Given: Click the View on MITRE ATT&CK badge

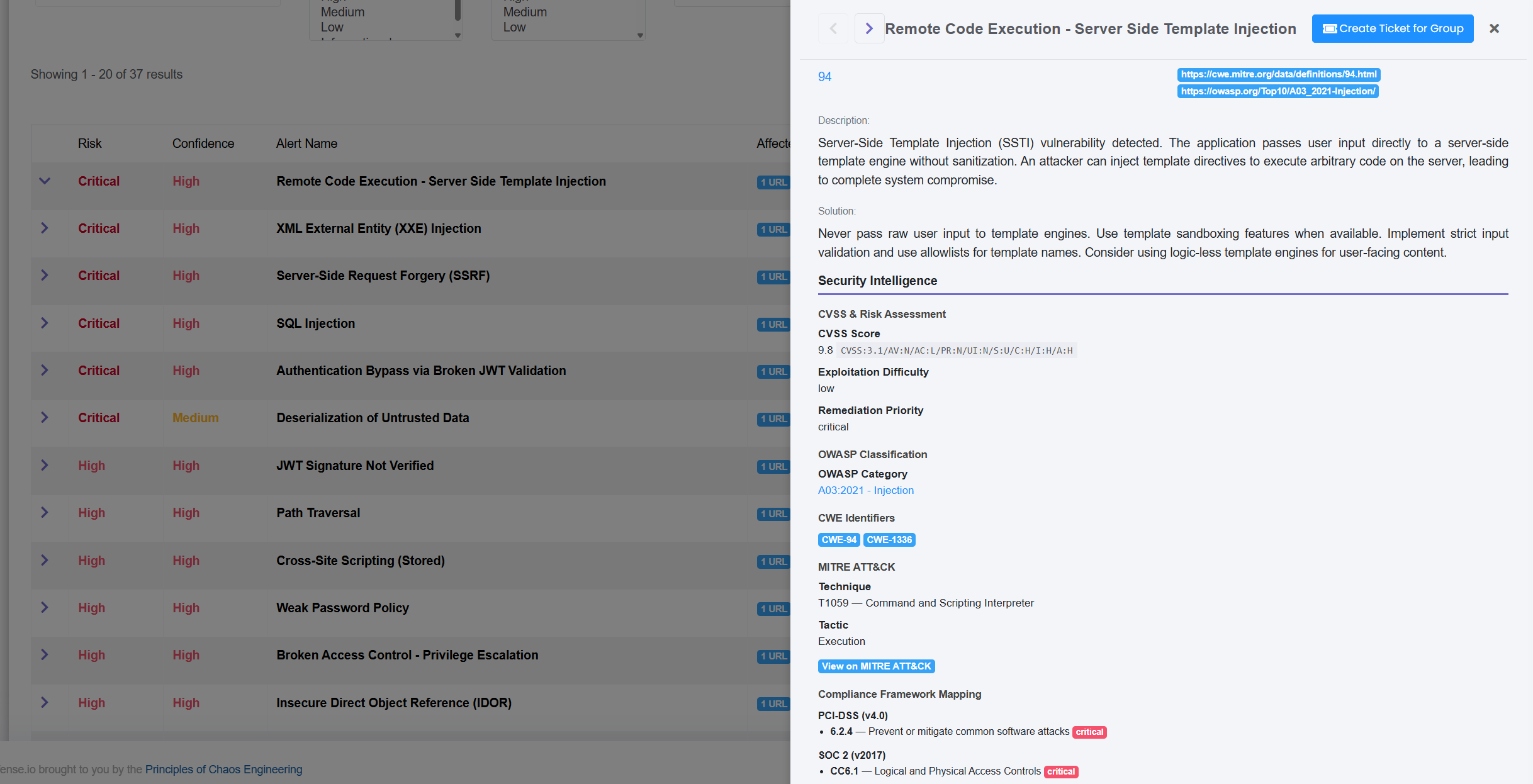Looking at the screenshot, I should [x=876, y=666].
